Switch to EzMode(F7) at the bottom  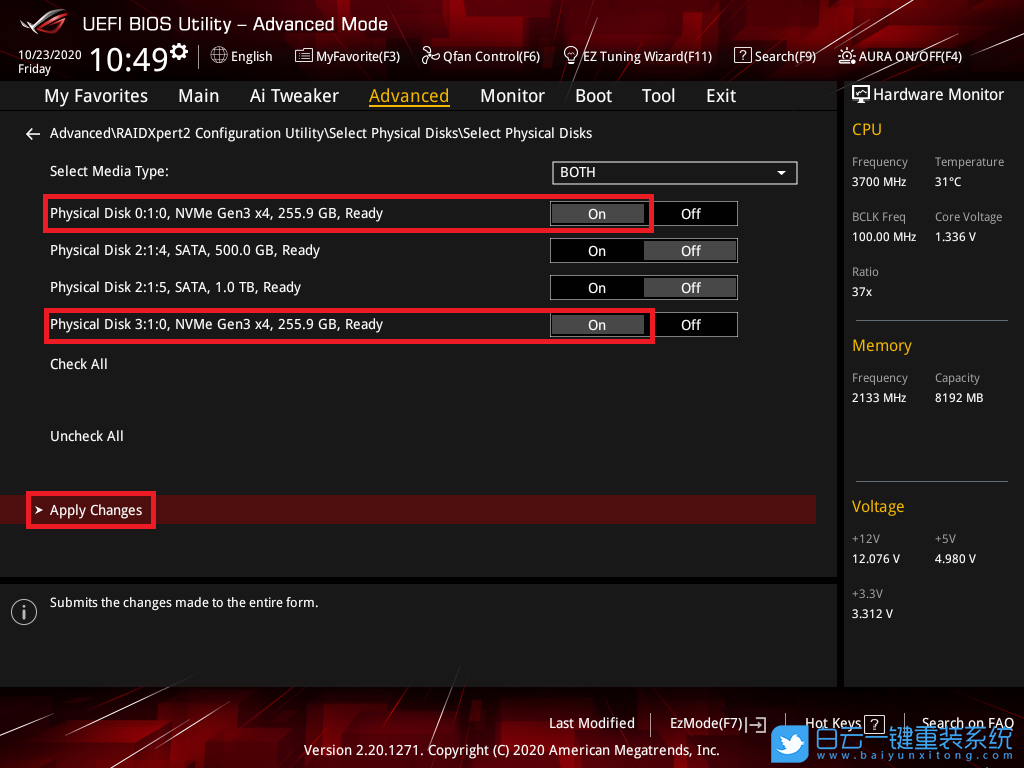click(717, 723)
